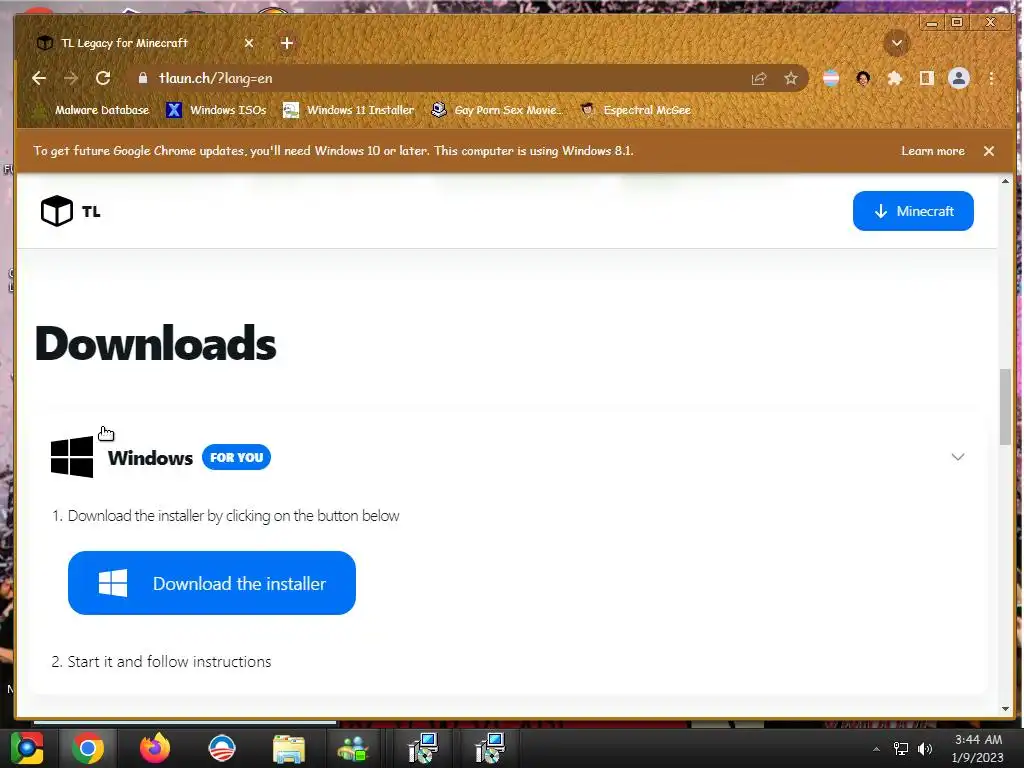Viewport: 1024px width, 768px height.
Task: Click the padlock site info icon
Action: coord(143,78)
